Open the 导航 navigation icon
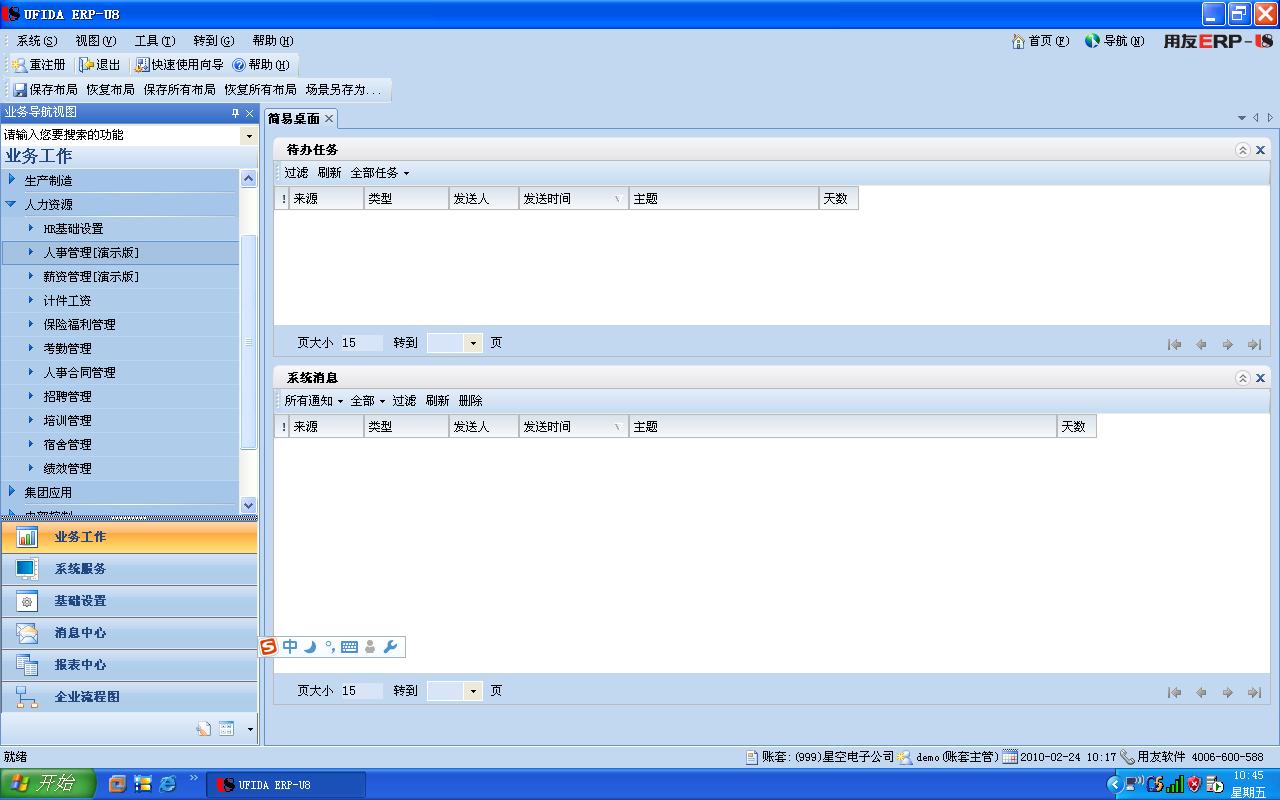 (x=1092, y=41)
